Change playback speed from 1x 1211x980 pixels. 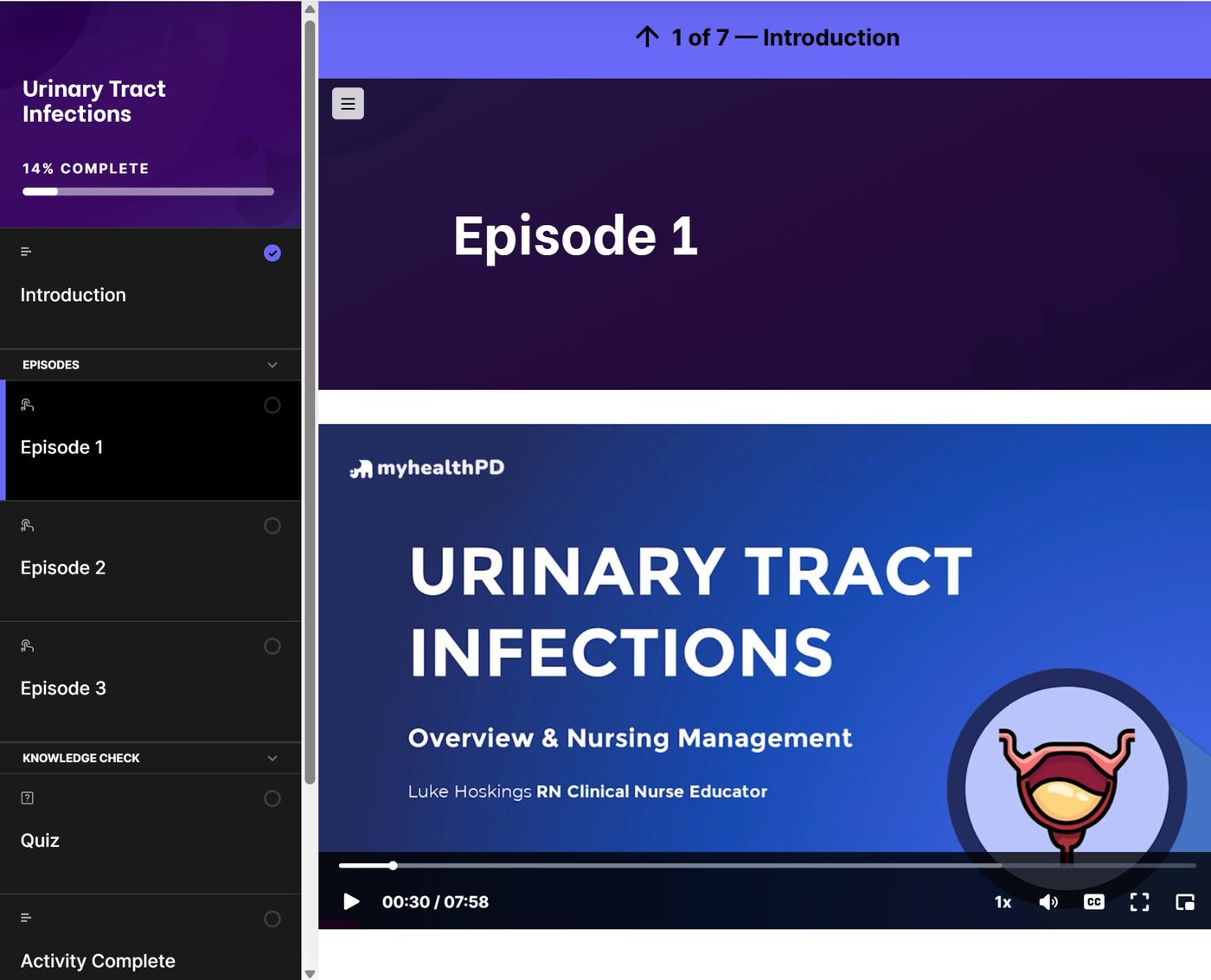[x=1003, y=902]
